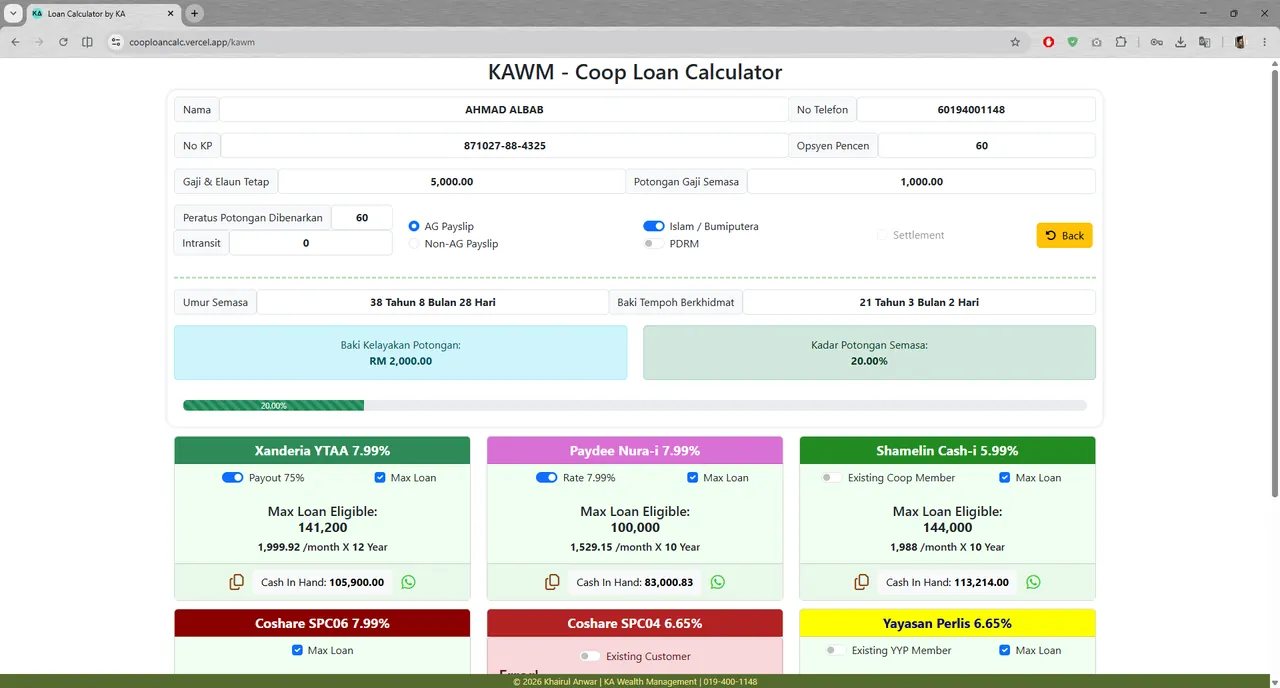Share Shamelin Cash-i result via WhatsApp

click(x=1033, y=582)
